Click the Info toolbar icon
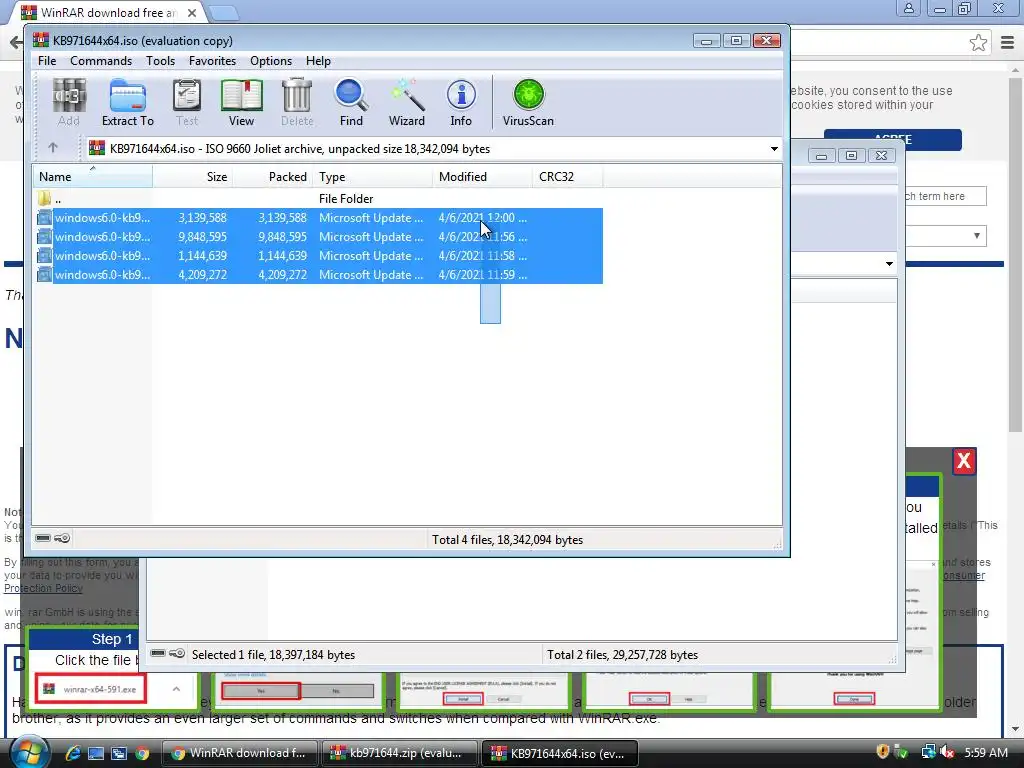The height and width of the screenshot is (768, 1024). pyautogui.click(x=461, y=102)
